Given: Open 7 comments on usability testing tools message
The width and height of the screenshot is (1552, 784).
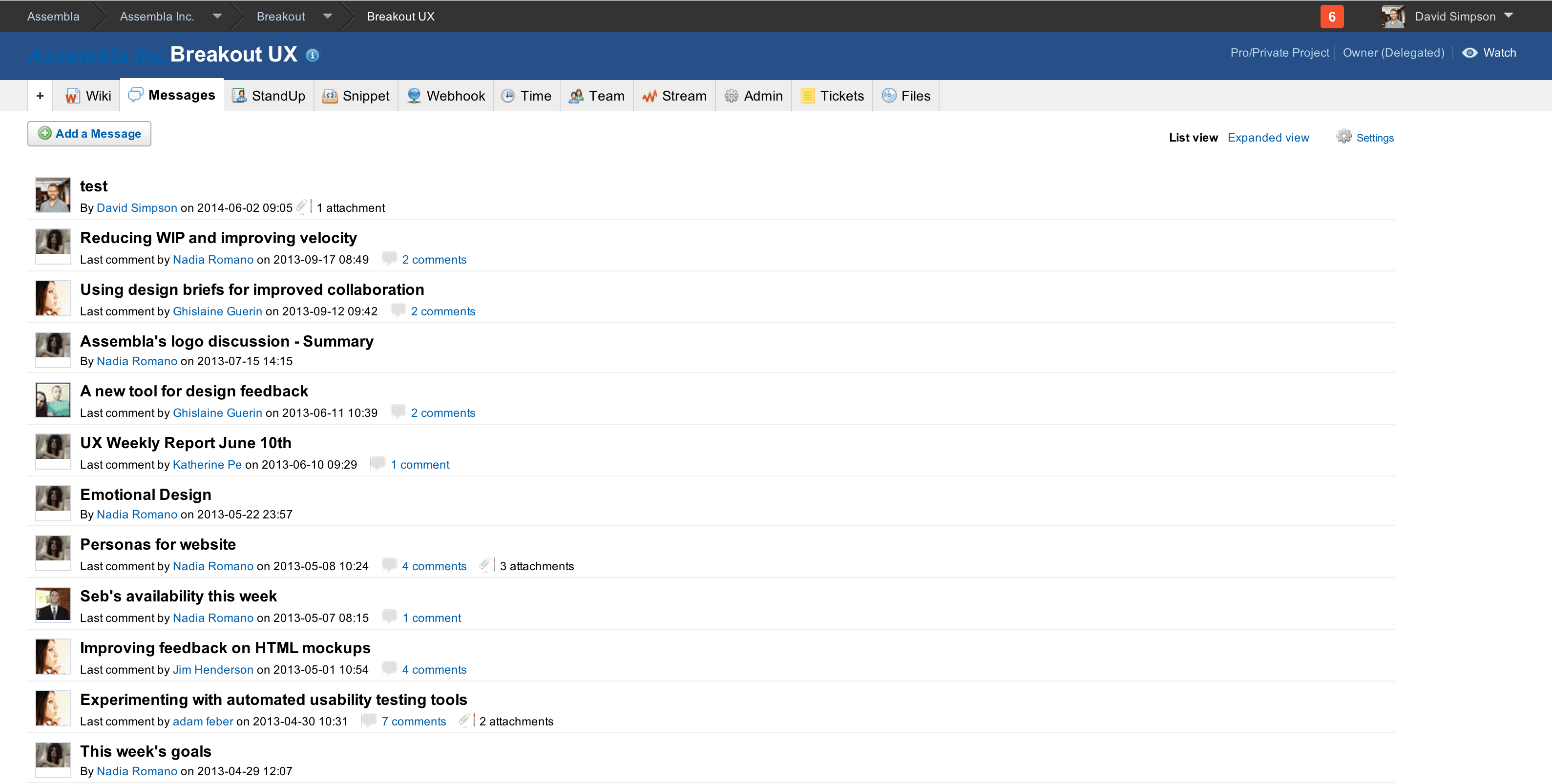Looking at the screenshot, I should point(414,721).
